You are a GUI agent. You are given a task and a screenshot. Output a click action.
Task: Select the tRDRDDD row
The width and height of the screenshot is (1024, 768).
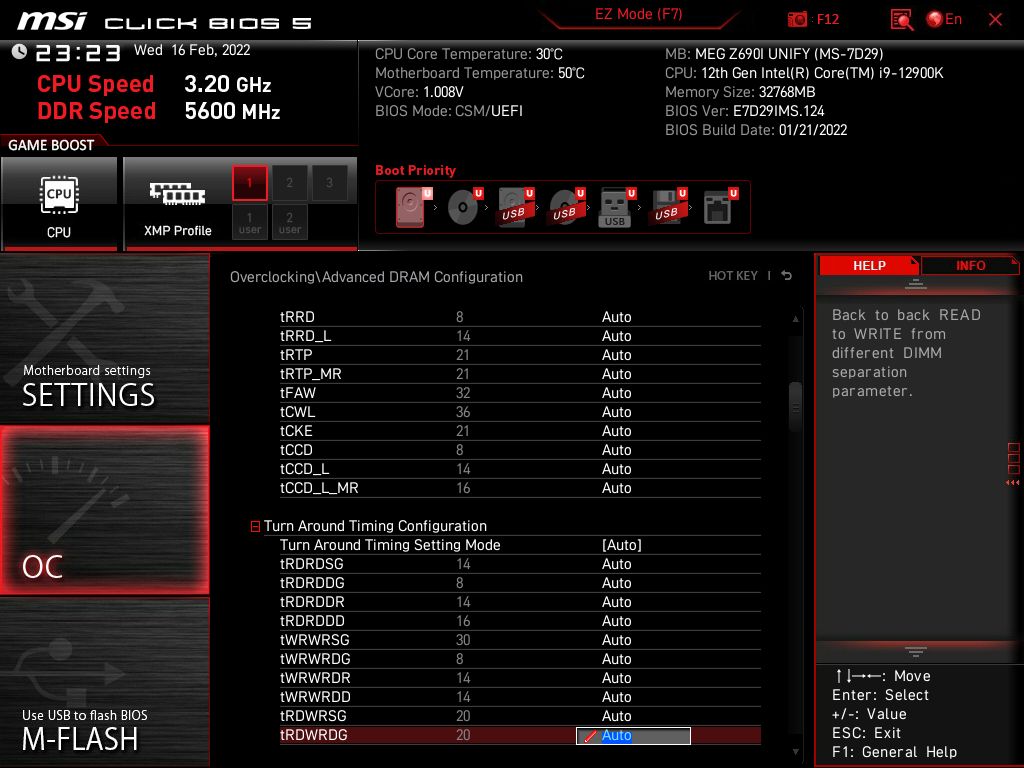tap(520, 621)
